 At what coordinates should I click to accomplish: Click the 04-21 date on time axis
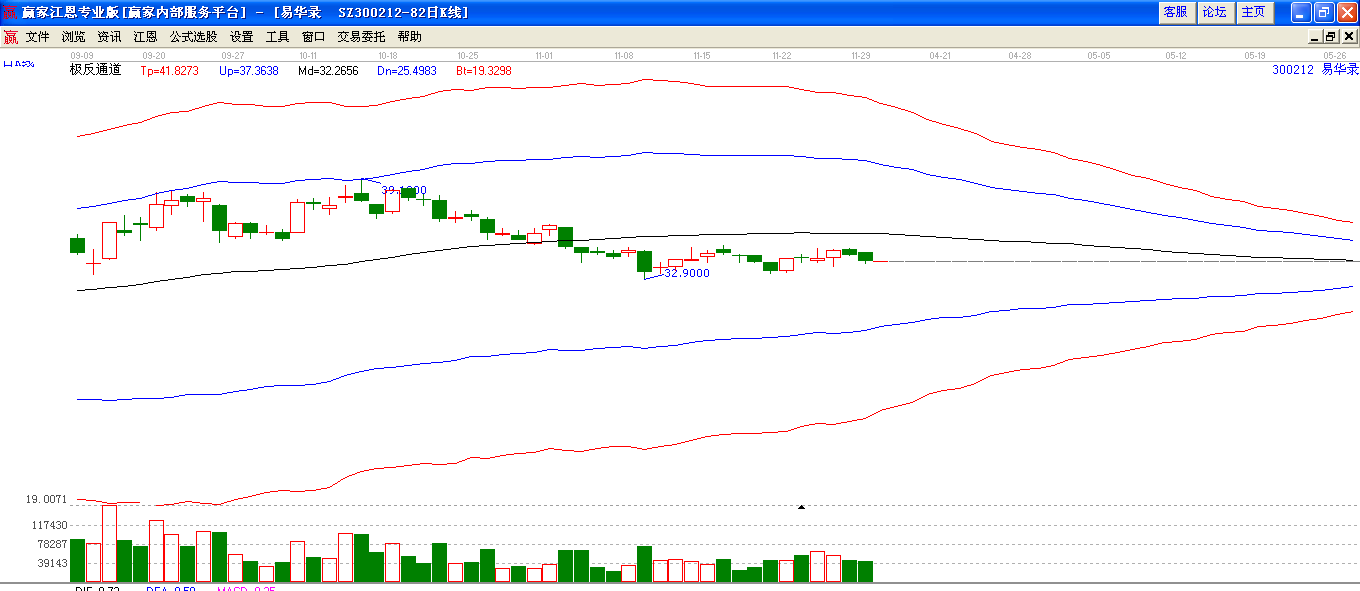[x=940, y=56]
